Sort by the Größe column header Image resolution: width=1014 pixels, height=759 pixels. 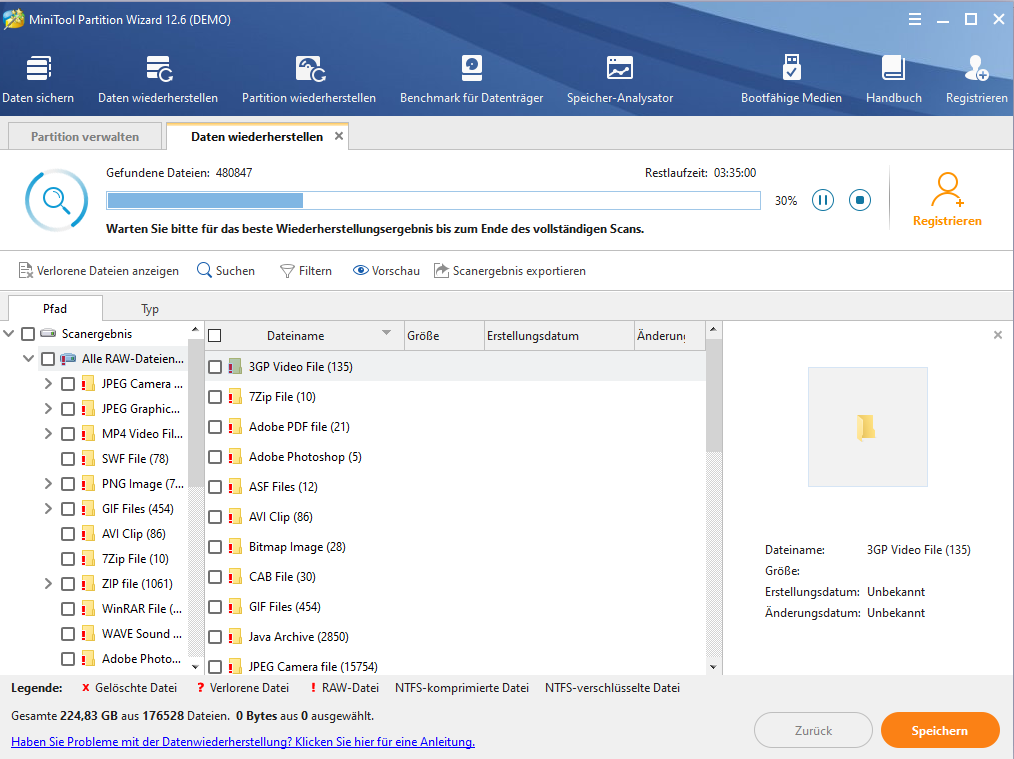pyautogui.click(x=444, y=336)
